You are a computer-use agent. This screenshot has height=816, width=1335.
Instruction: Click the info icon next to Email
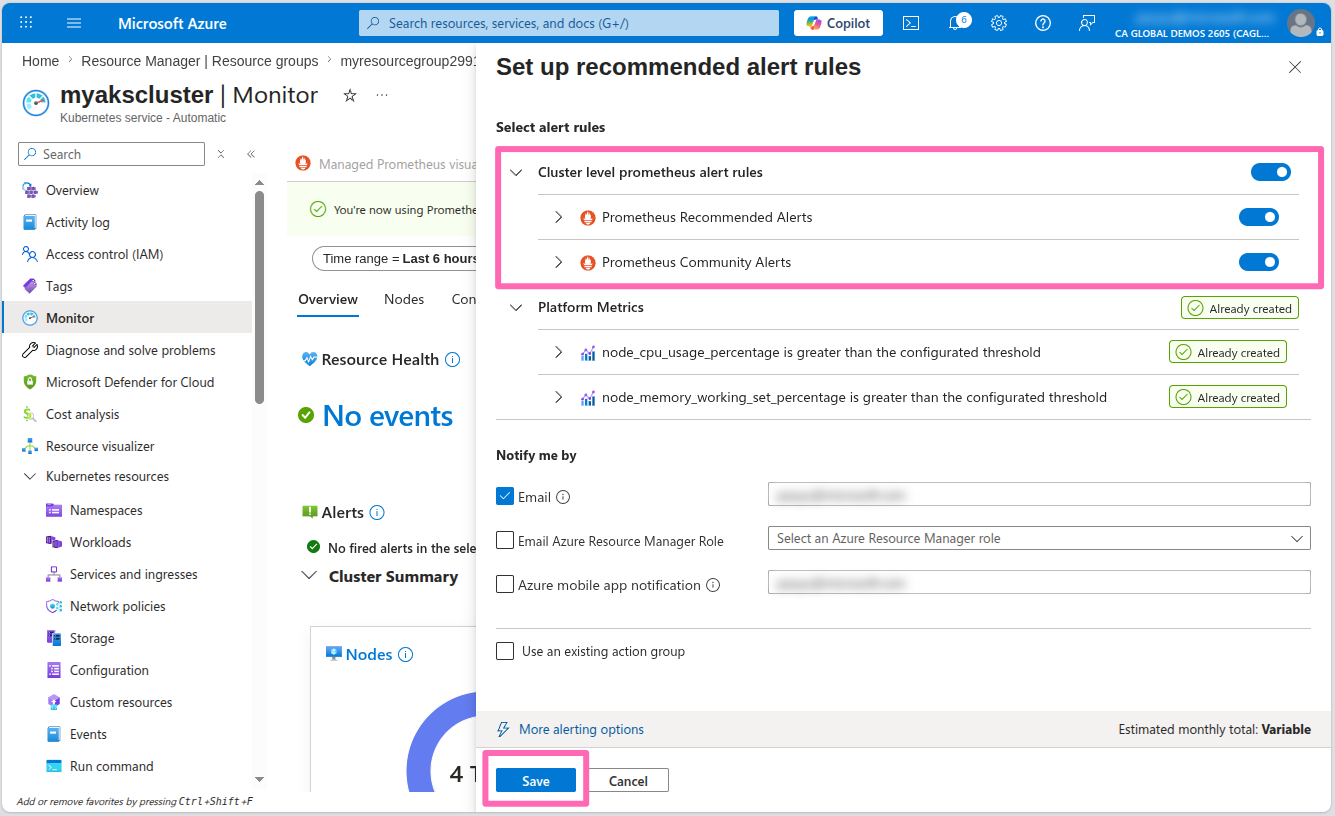click(x=563, y=497)
